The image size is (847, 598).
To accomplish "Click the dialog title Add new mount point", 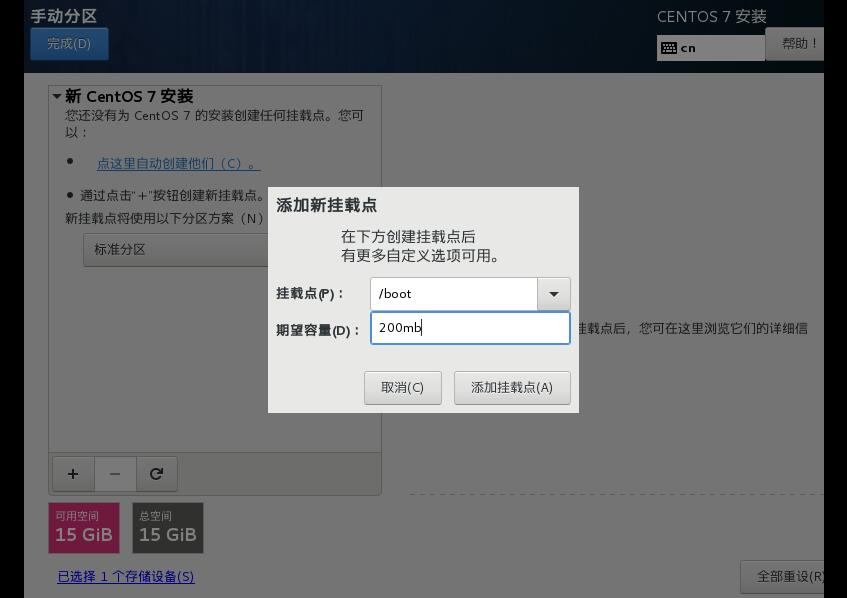I will [326, 205].
